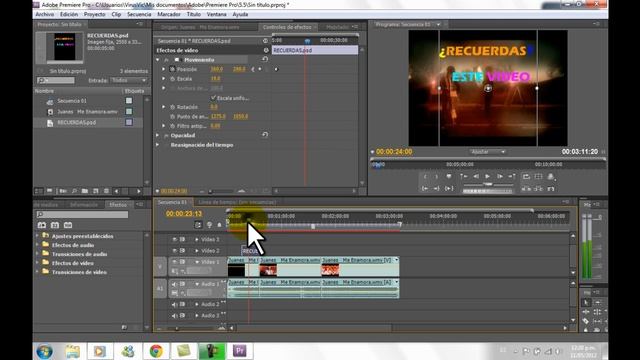Open the Ajustar zoom dropdown

tap(488, 152)
